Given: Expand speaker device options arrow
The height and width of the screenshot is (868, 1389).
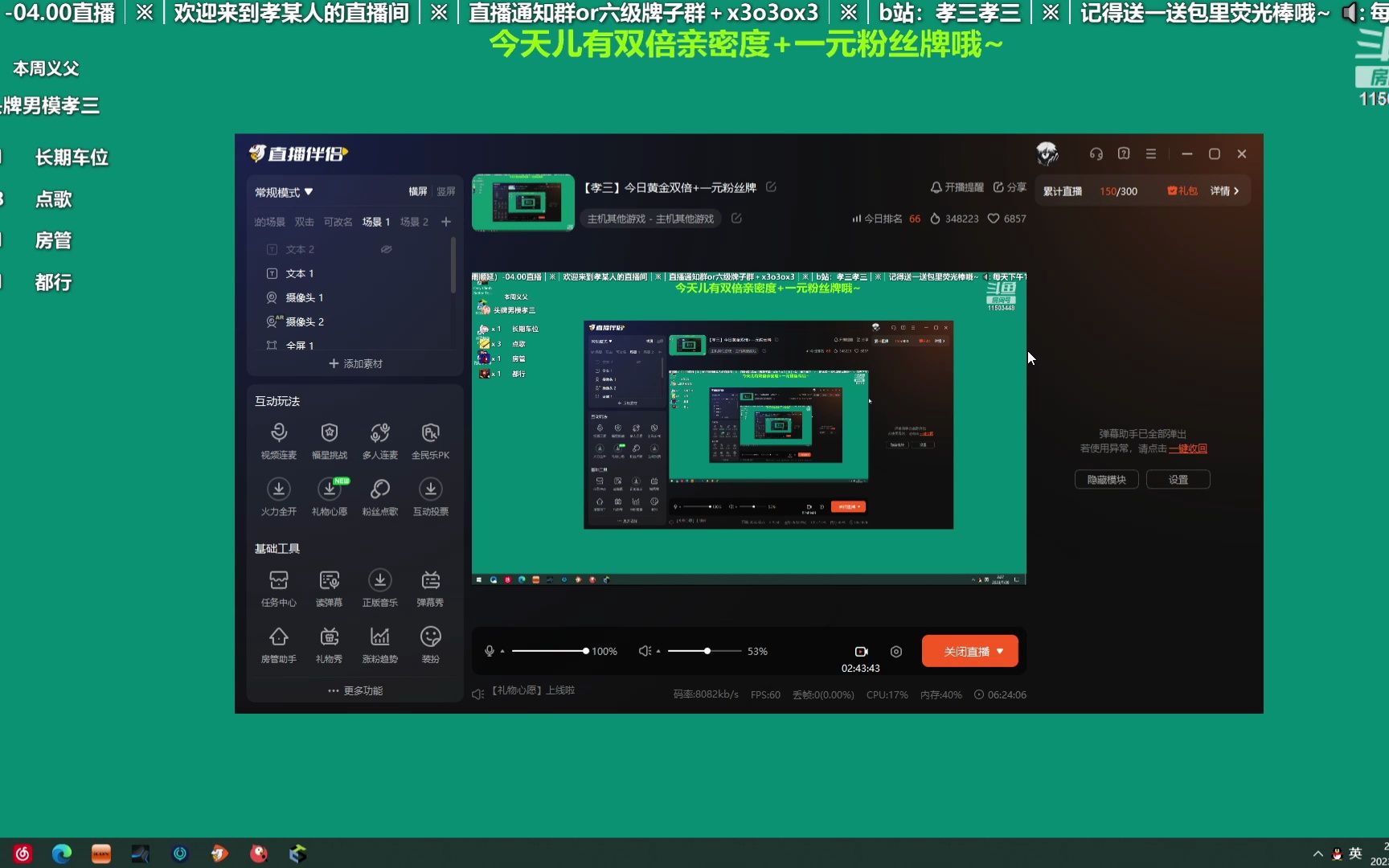Looking at the screenshot, I should click(658, 651).
